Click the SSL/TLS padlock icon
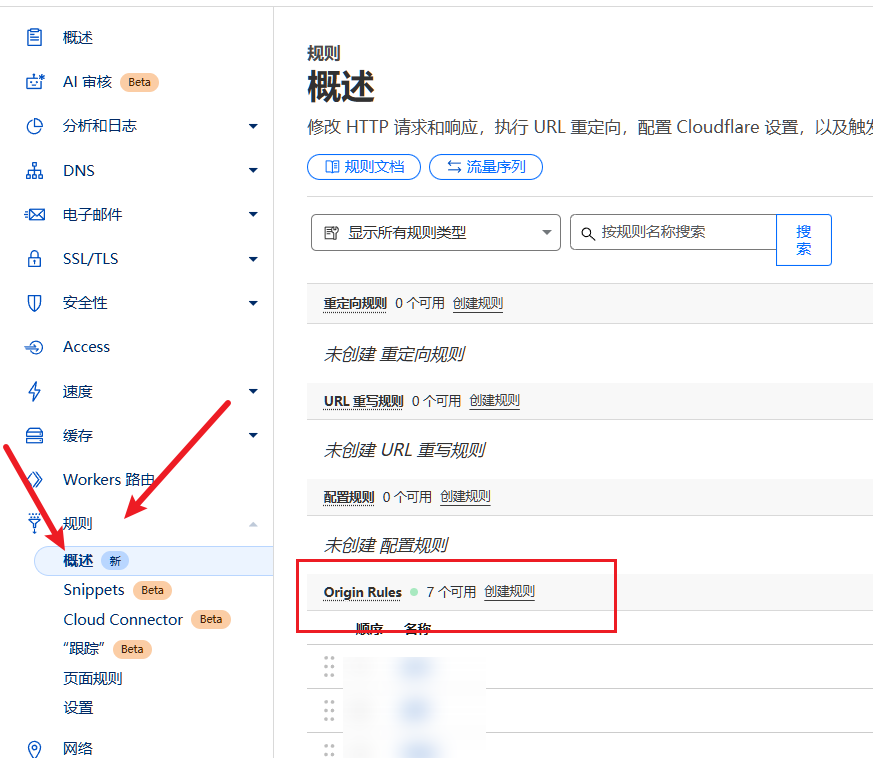The height and width of the screenshot is (758, 873). tap(35, 258)
